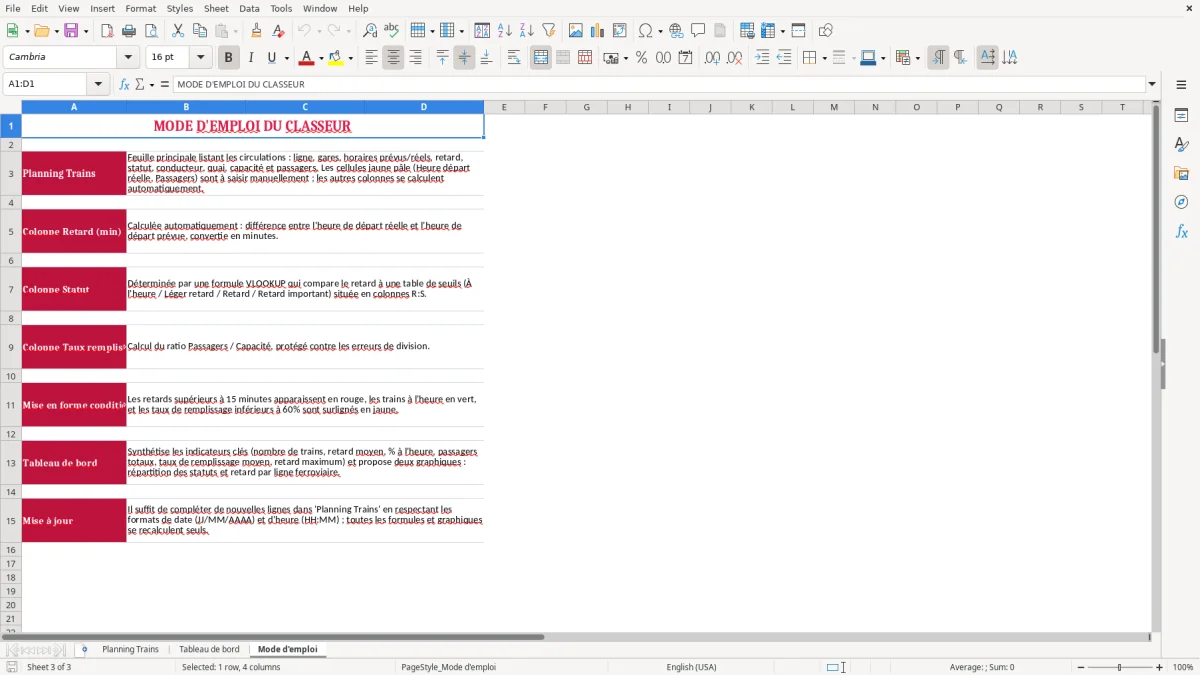The image size is (1200, 675).
Task: Open the Styles menu
Action: pos(180,8)
